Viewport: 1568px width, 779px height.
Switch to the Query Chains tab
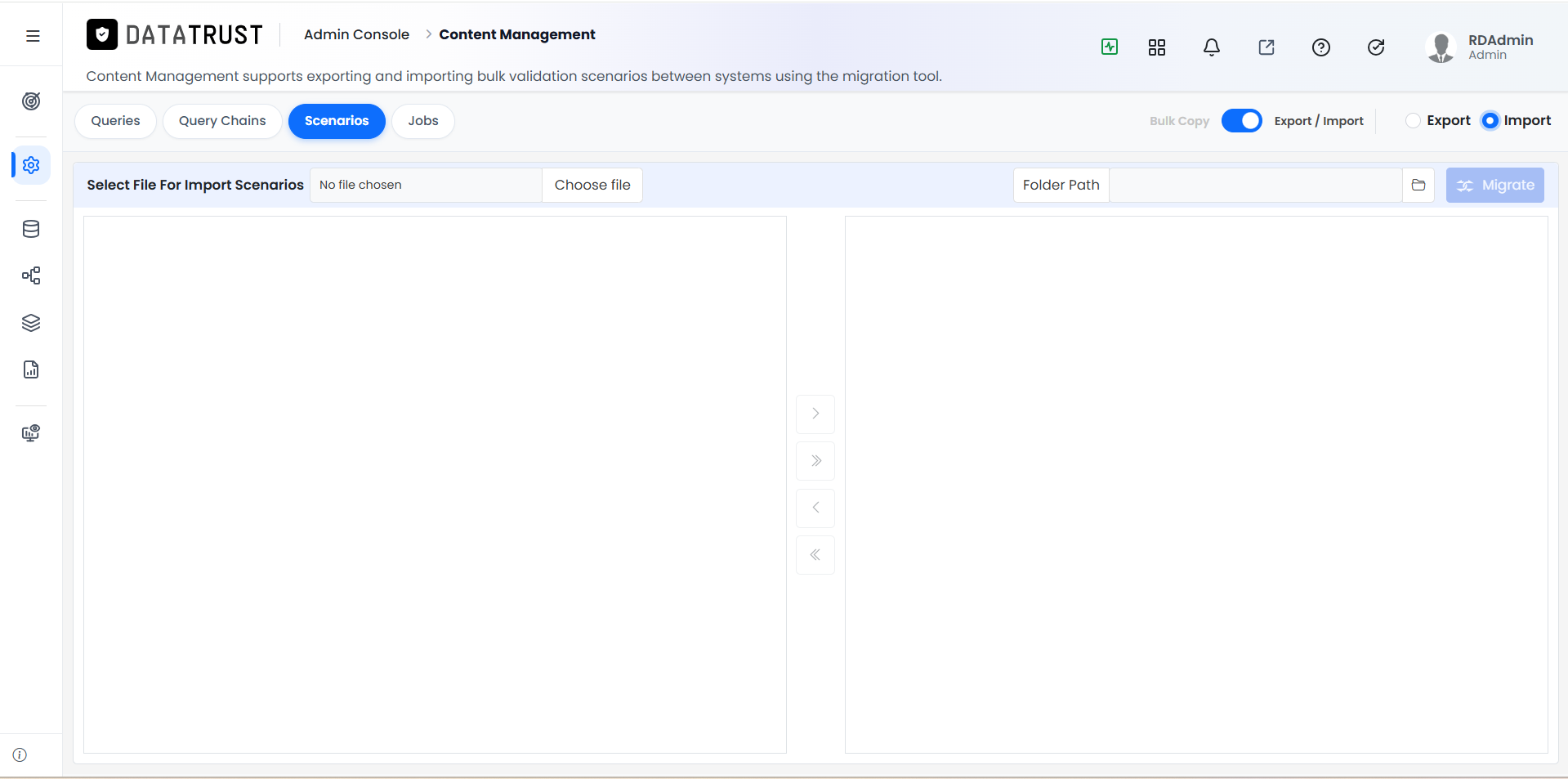(x=222, y=121)
